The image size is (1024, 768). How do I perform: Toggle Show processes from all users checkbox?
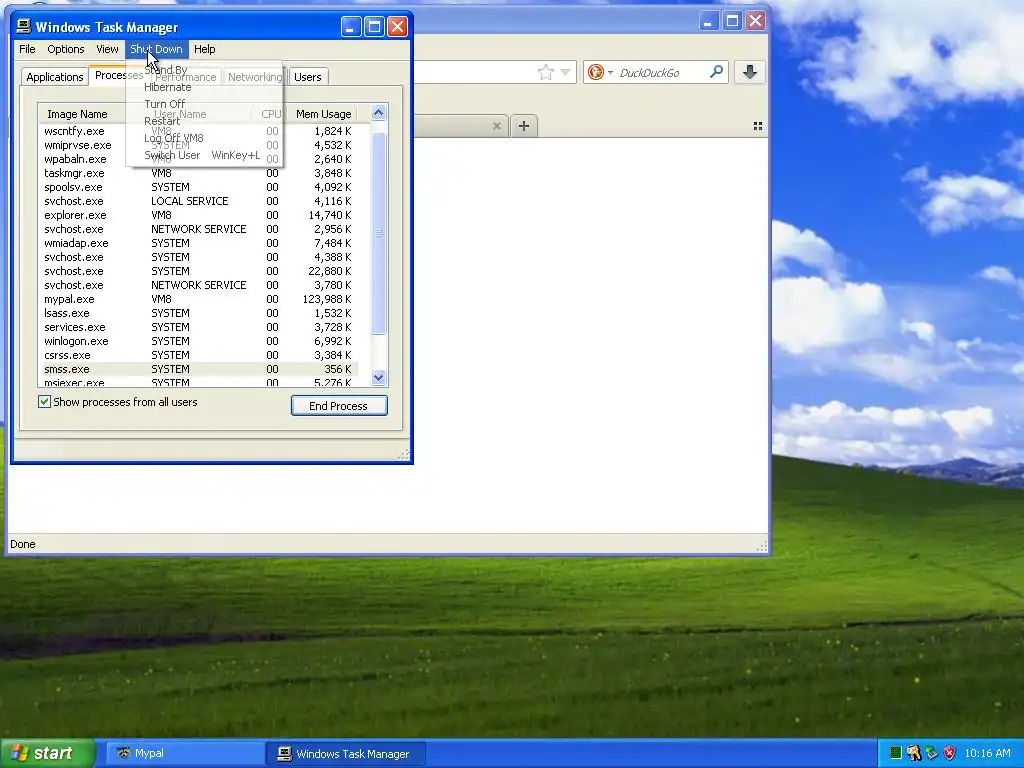[44, 402]
